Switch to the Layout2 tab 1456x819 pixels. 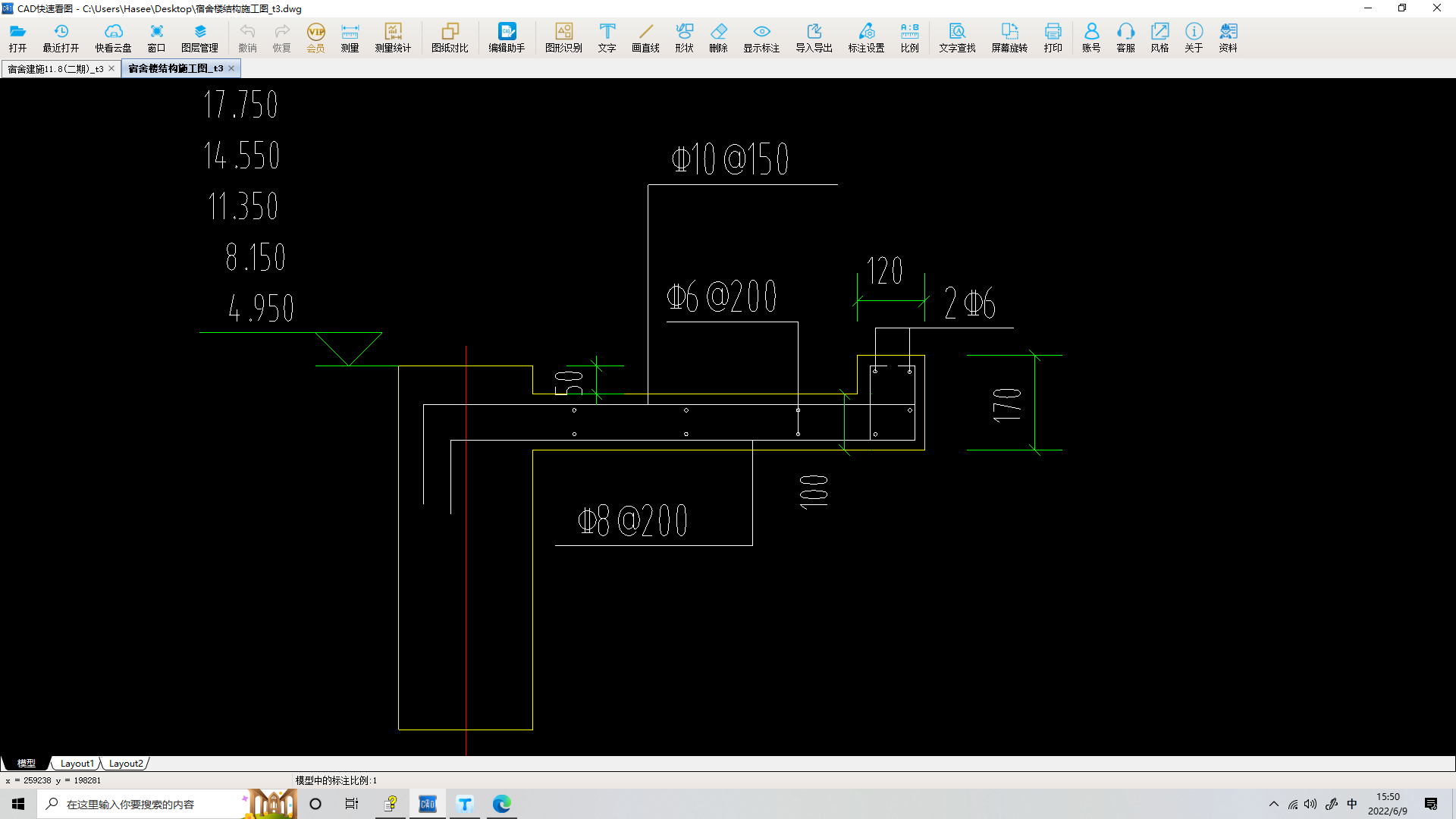click(x=126, y=764)
